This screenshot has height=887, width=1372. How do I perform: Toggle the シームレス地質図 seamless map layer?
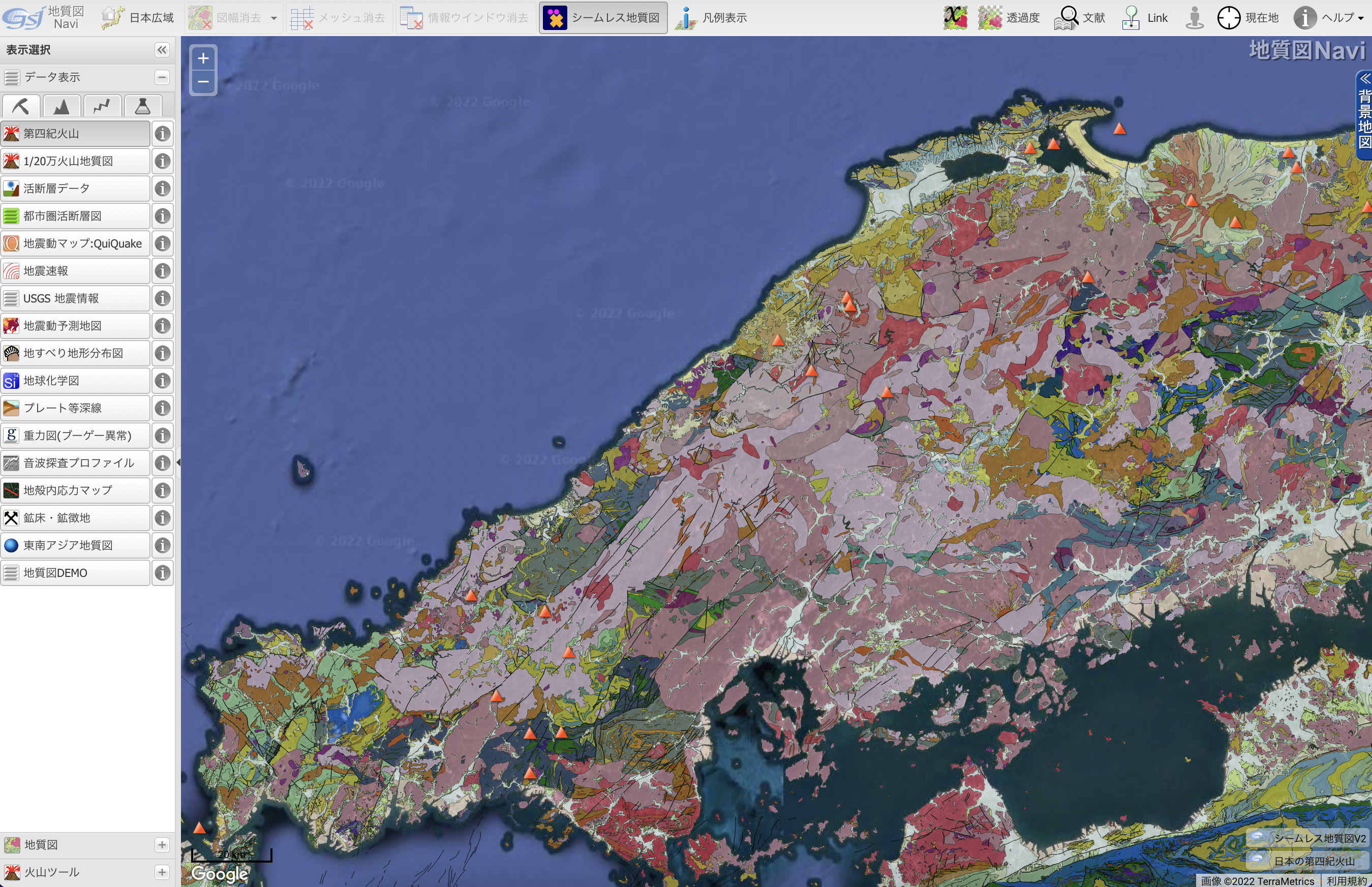[x=603, y=18]
